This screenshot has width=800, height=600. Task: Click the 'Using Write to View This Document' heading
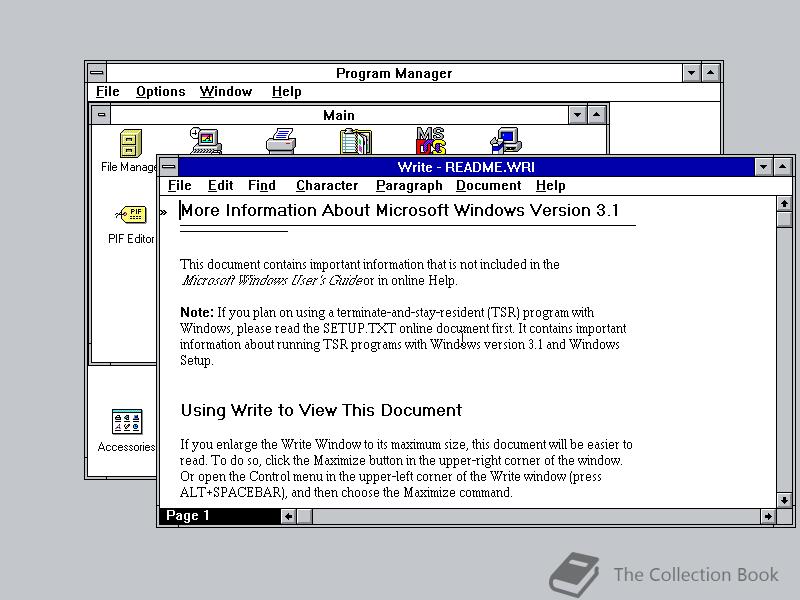pos(321,410)
